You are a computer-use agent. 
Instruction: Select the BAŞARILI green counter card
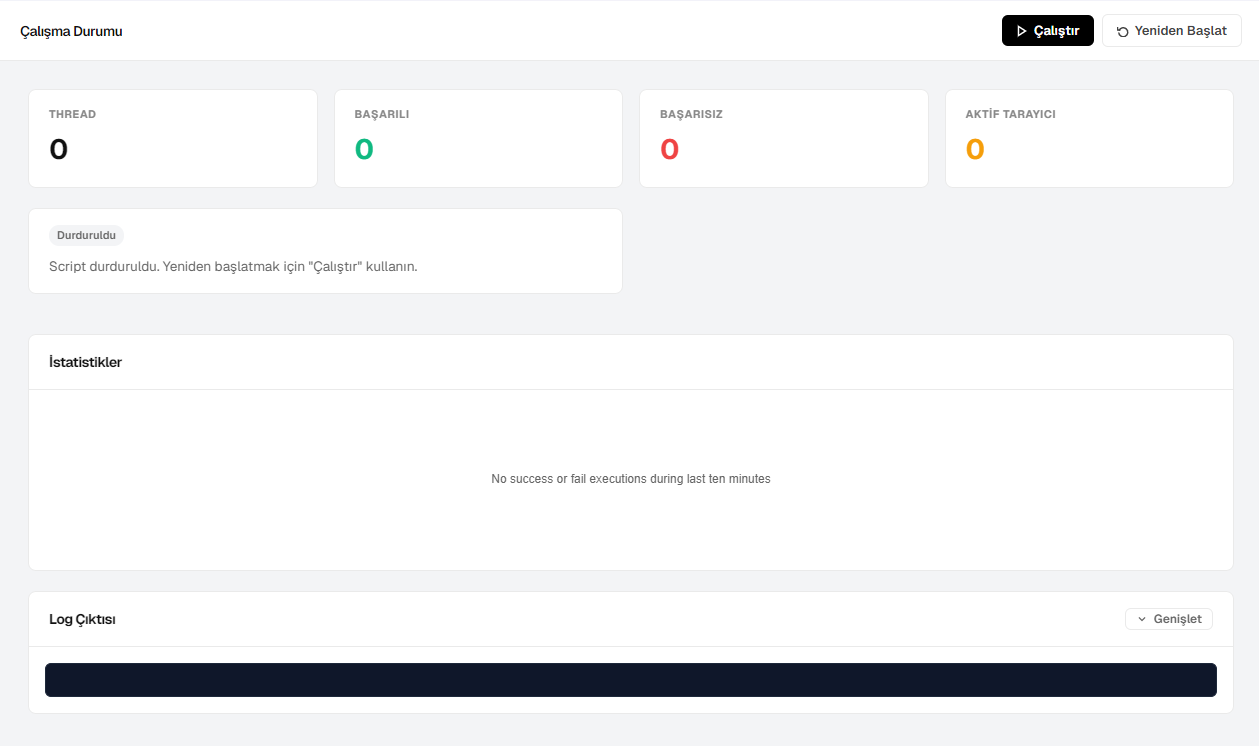click(478, 138)
